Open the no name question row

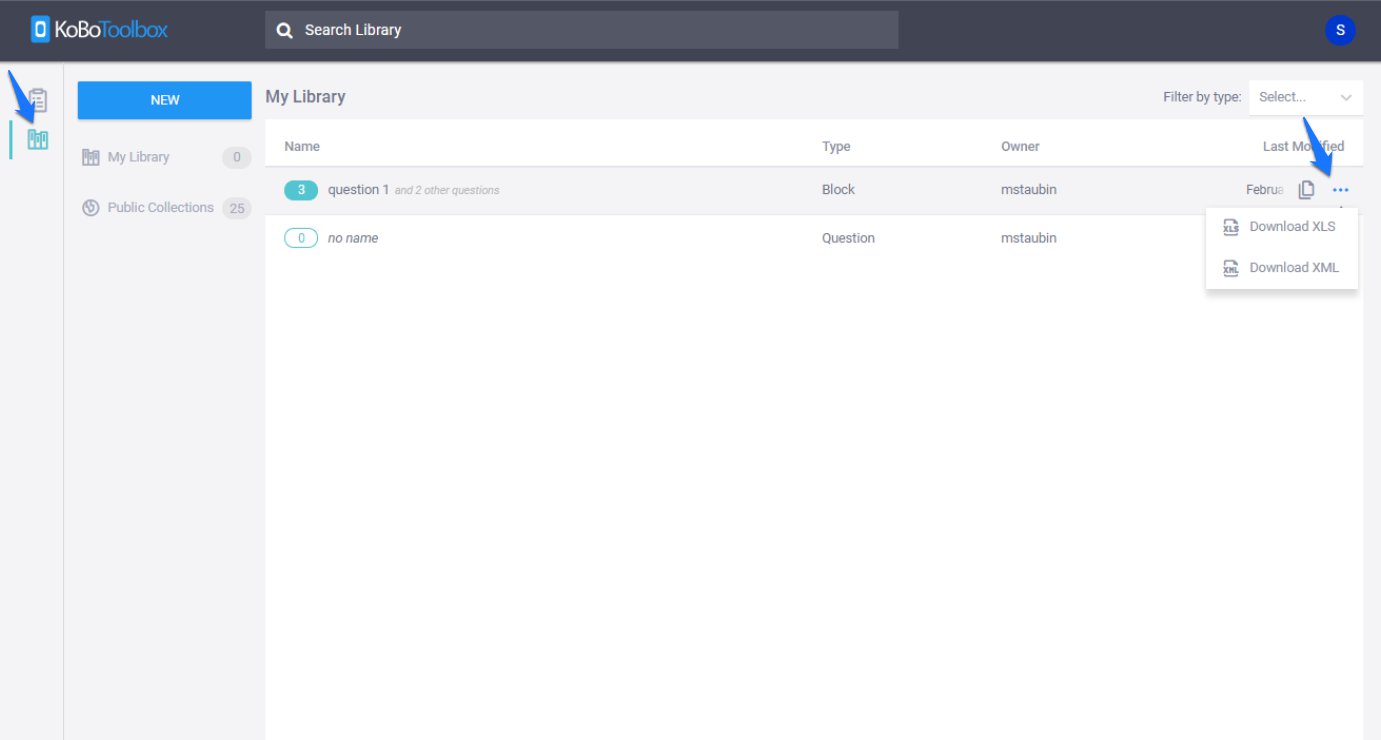[352, 238]
